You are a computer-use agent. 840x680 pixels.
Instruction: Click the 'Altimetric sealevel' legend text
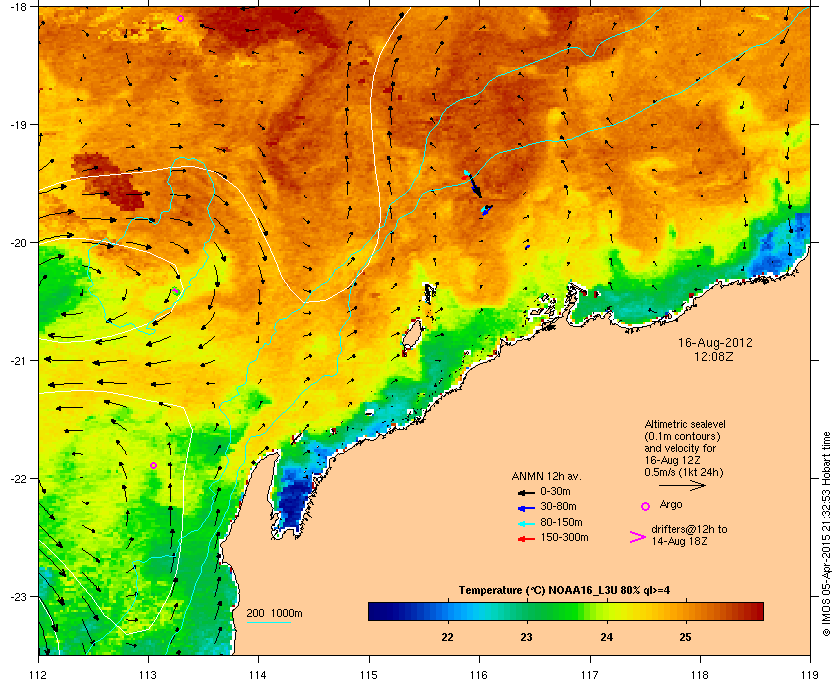tap(685, 424)
